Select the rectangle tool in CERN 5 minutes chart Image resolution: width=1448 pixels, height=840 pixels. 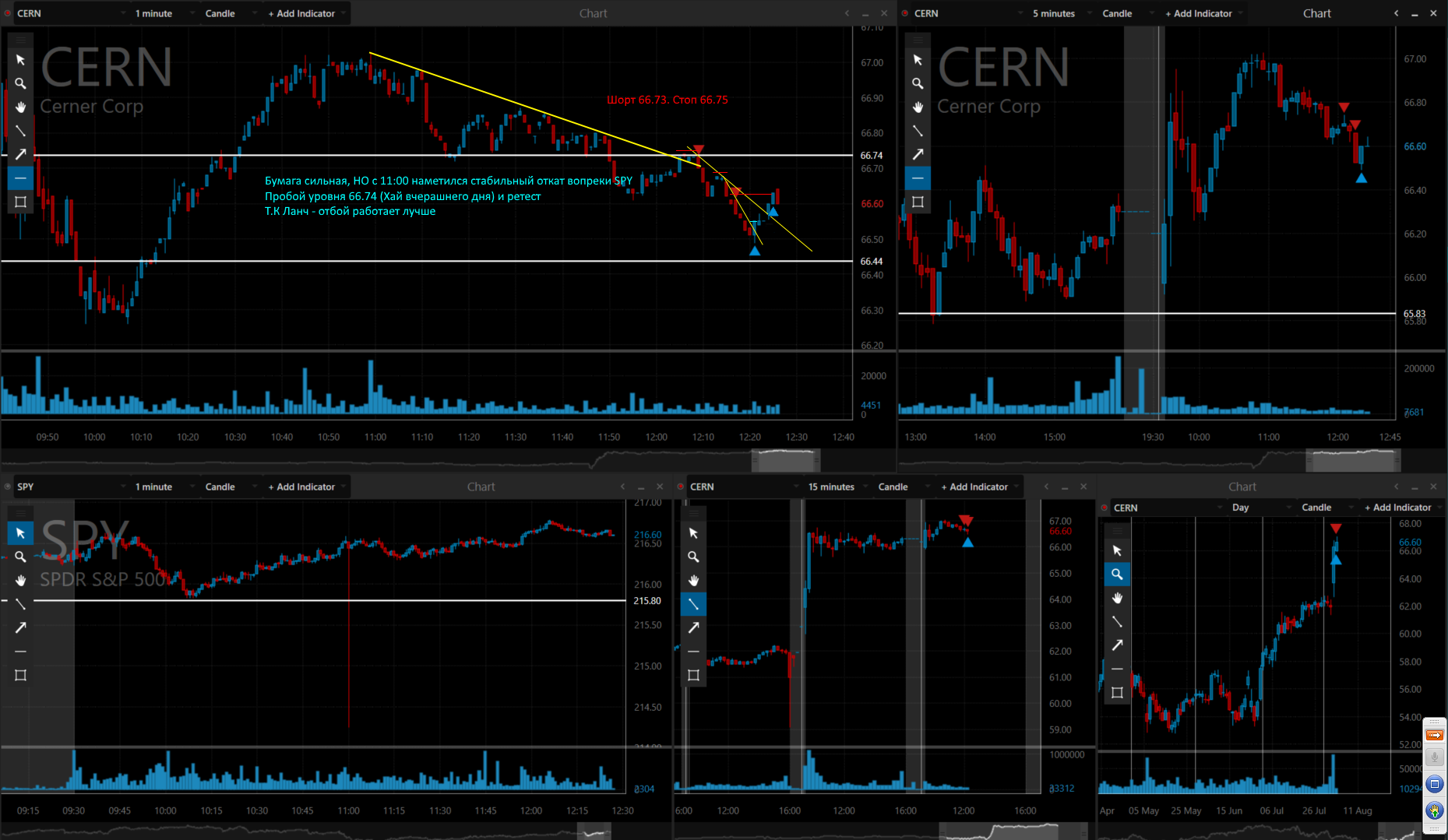[918, 202]
